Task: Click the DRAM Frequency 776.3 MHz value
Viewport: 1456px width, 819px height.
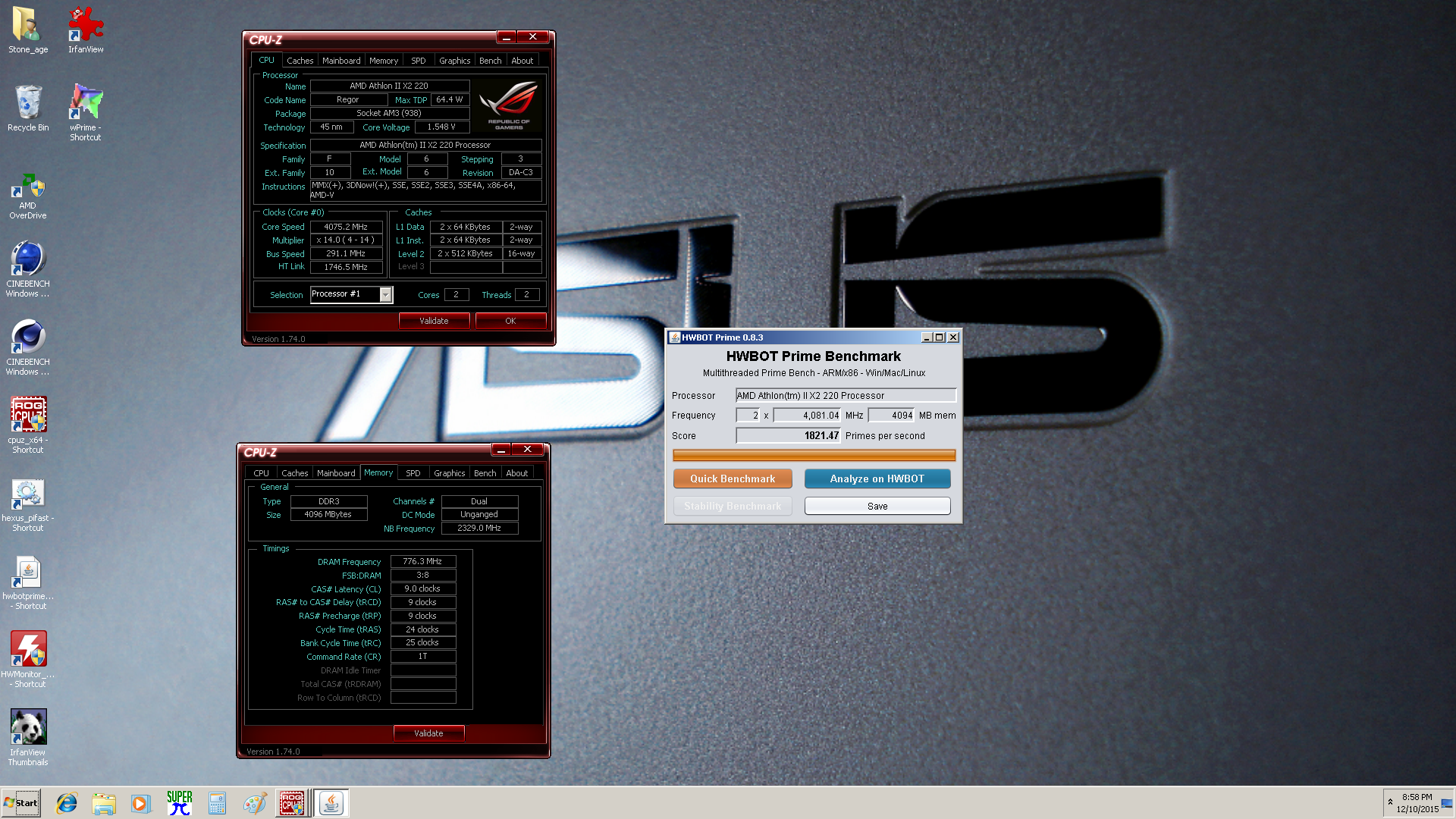Action: click(422, 561)
